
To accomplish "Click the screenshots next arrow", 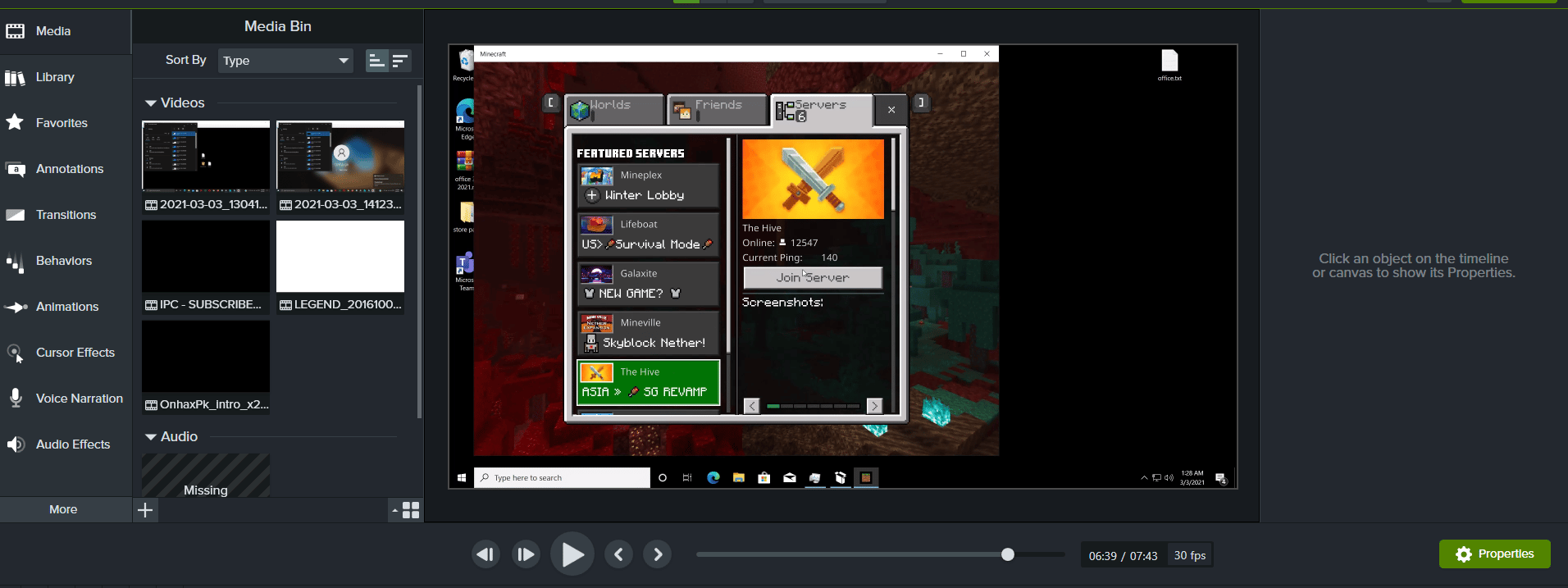I will pyautogui.click(x=874, y=406).
